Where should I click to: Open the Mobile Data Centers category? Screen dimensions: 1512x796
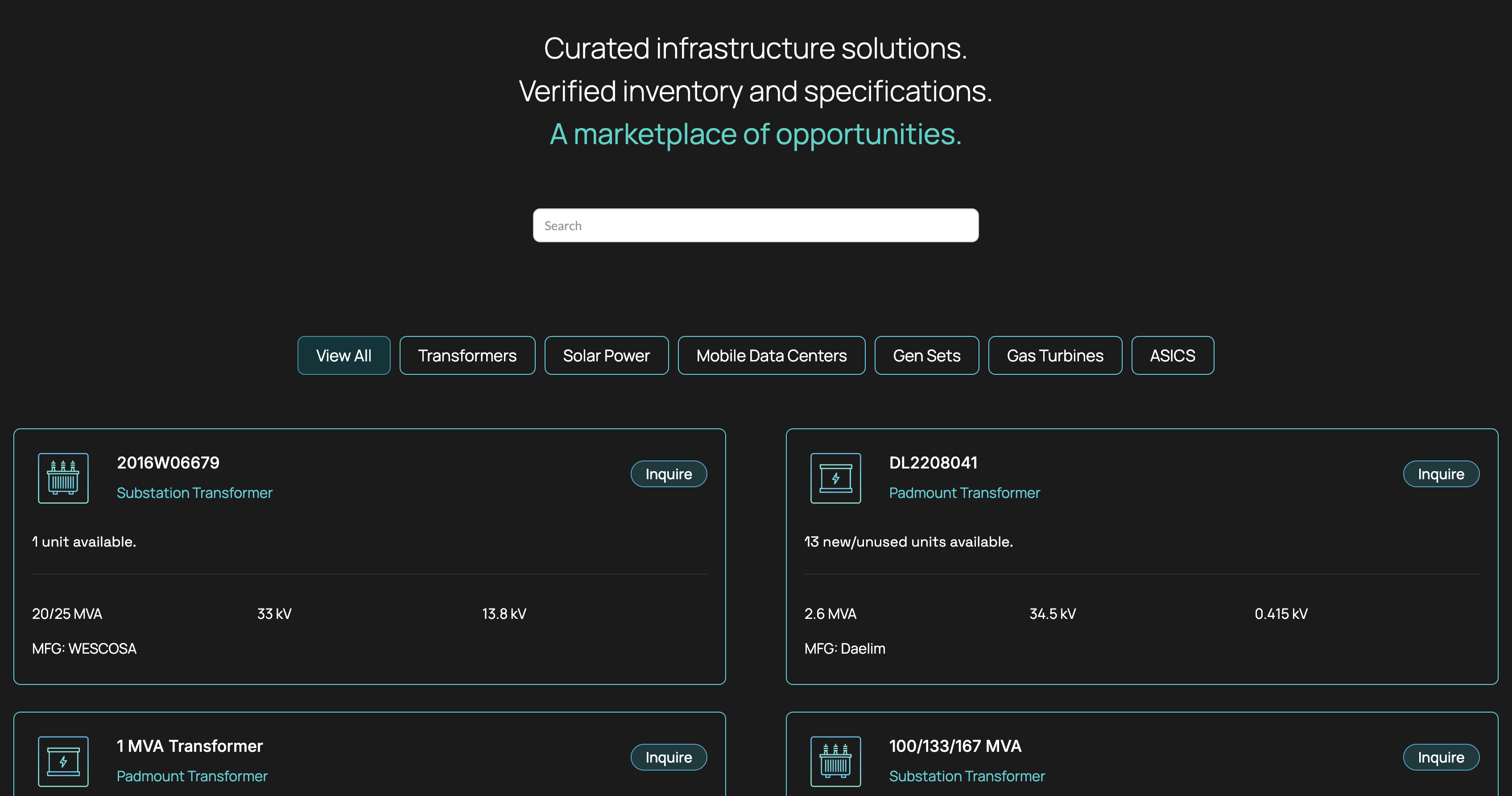(x=771, y=355)
